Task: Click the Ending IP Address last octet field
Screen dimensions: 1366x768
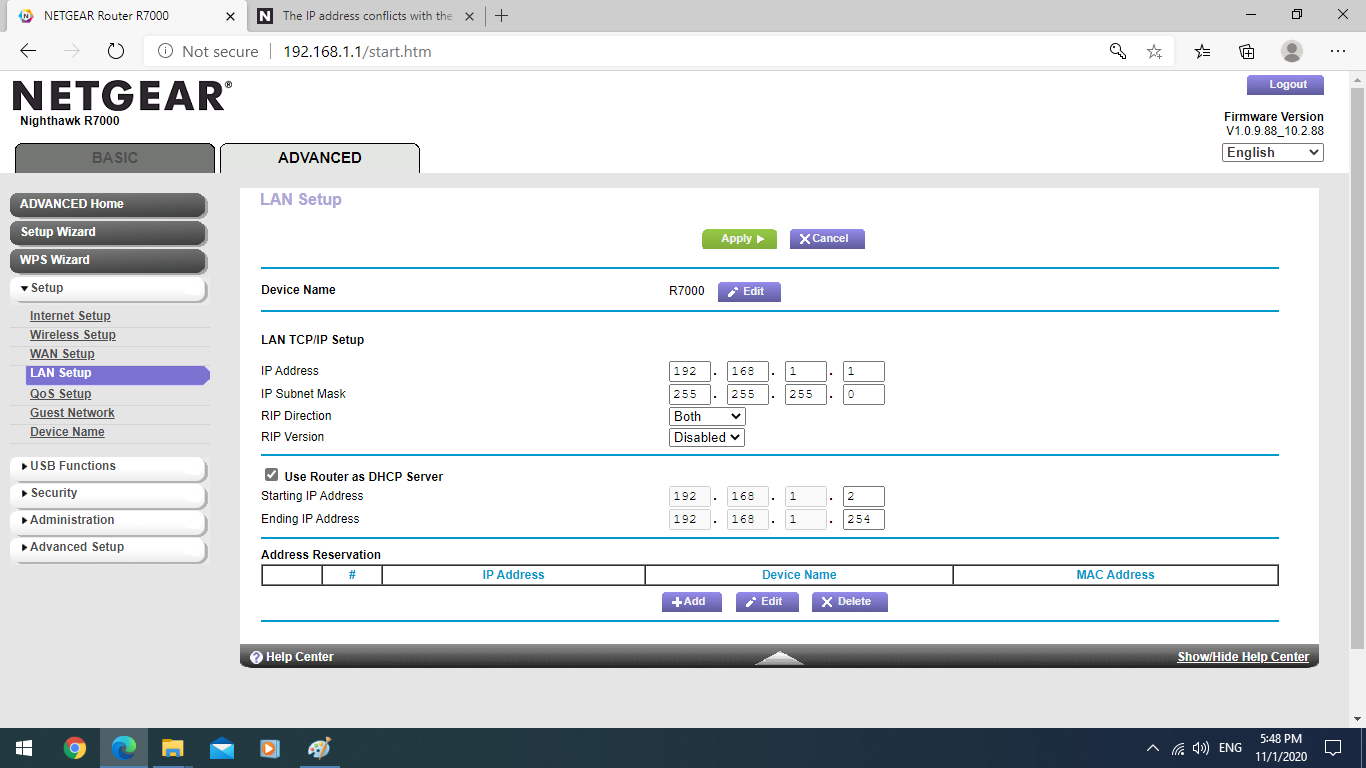Action: coord(862,519)
